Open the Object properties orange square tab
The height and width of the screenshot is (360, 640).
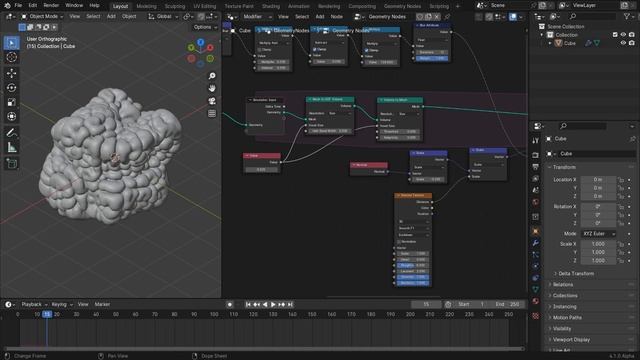[x=536, y=231]
